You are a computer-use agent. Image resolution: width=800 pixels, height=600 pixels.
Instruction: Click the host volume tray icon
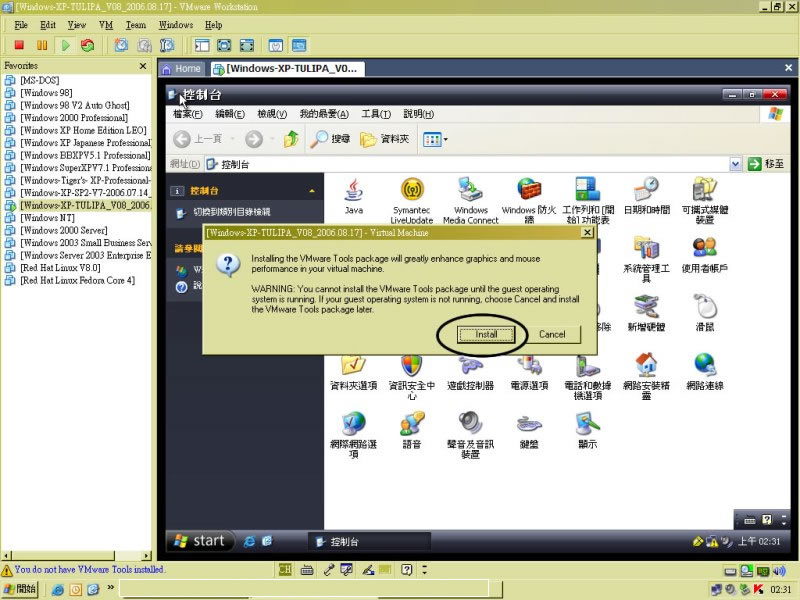click(779, 571)
